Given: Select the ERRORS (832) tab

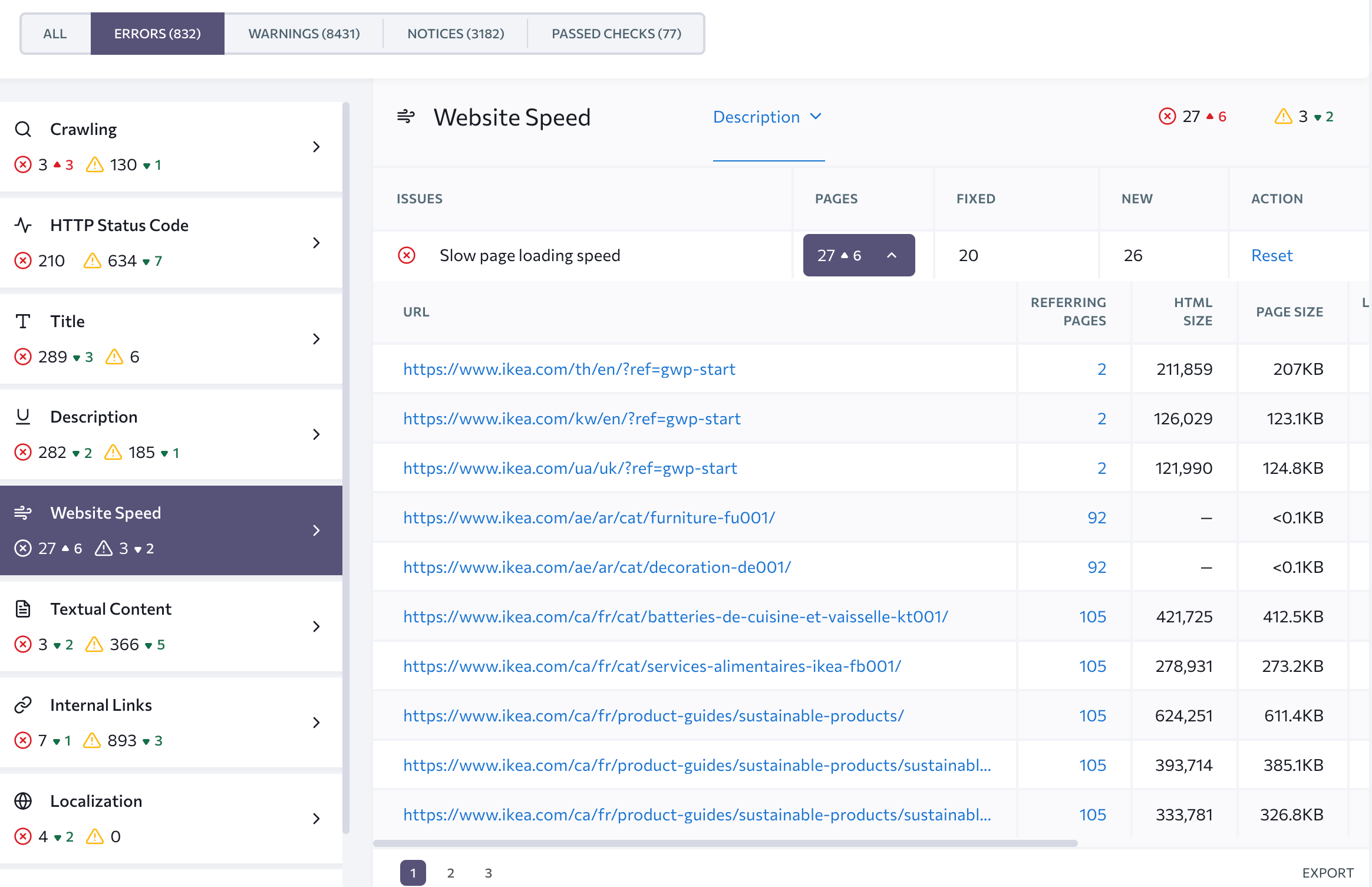Looking at the screenshot, I should pyautogui.click(x=157, y=34).
